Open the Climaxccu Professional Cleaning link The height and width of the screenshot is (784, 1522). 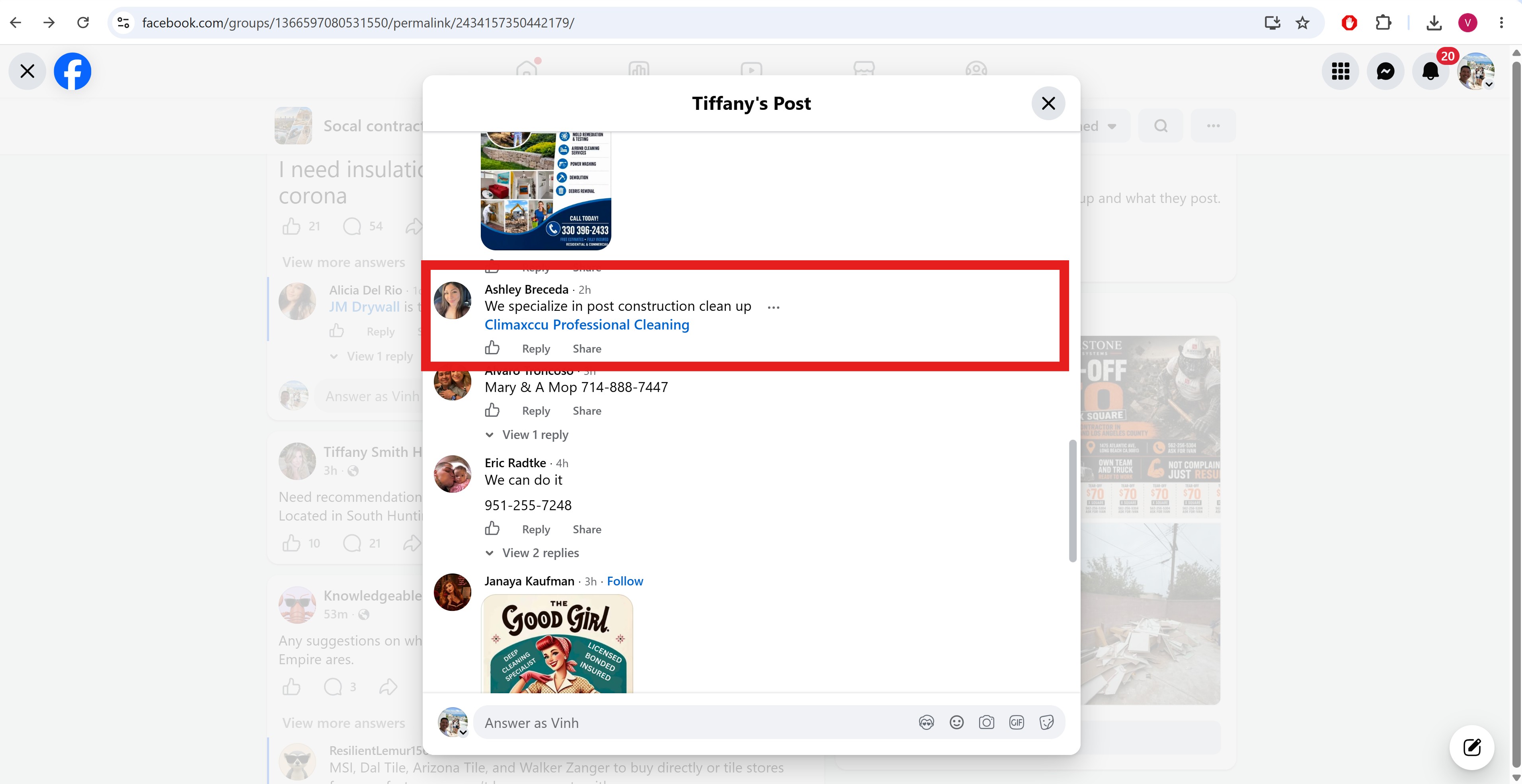[x=587, y=325]
